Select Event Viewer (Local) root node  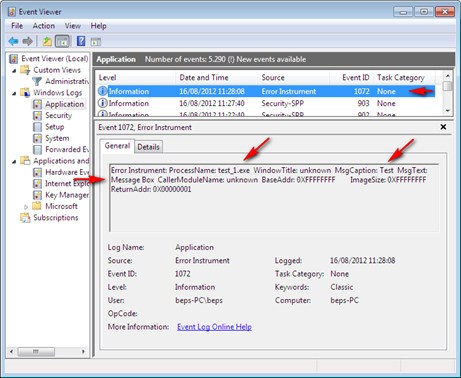[x=55, y=59]
